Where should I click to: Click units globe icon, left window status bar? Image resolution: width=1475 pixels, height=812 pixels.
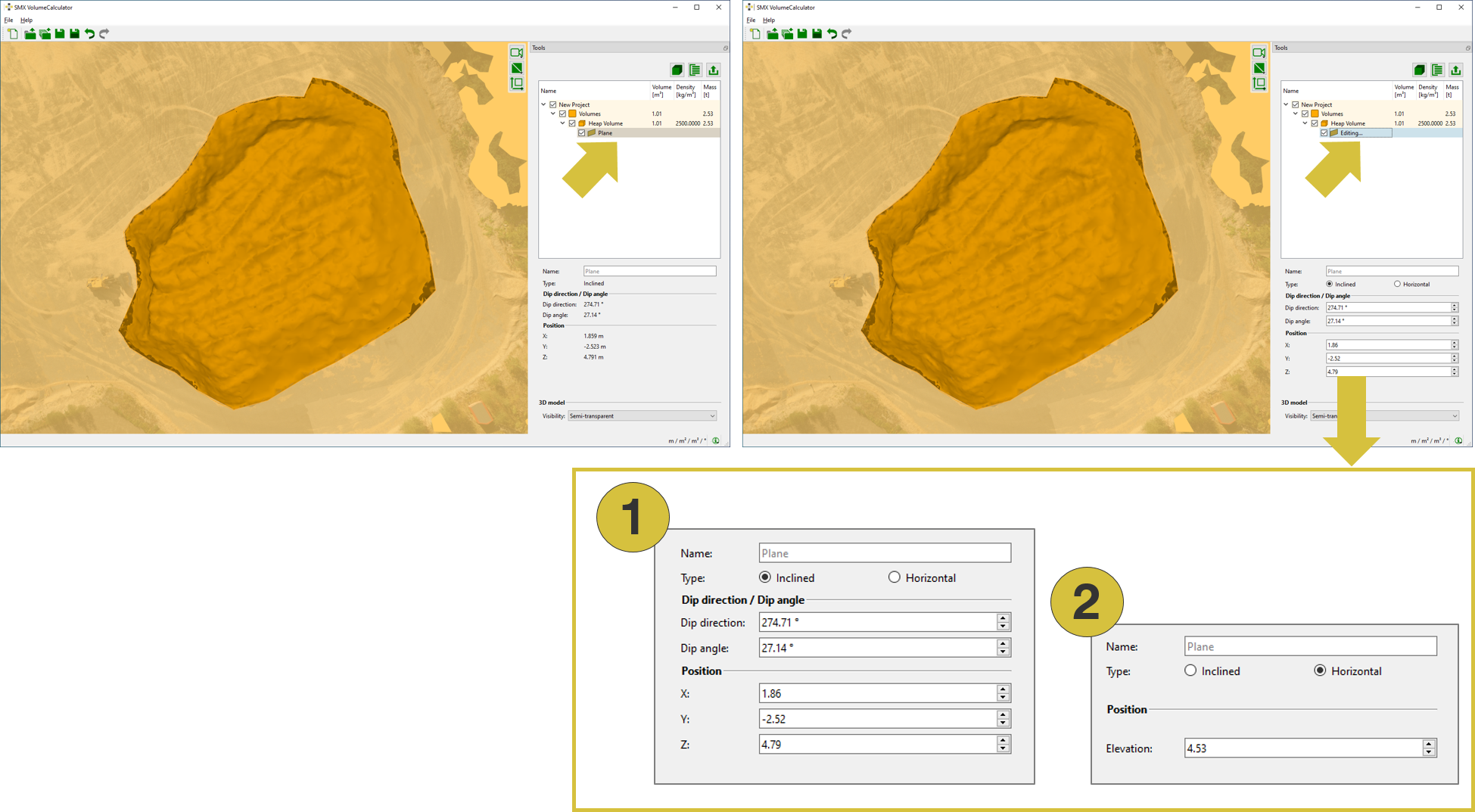click(716, 440)
